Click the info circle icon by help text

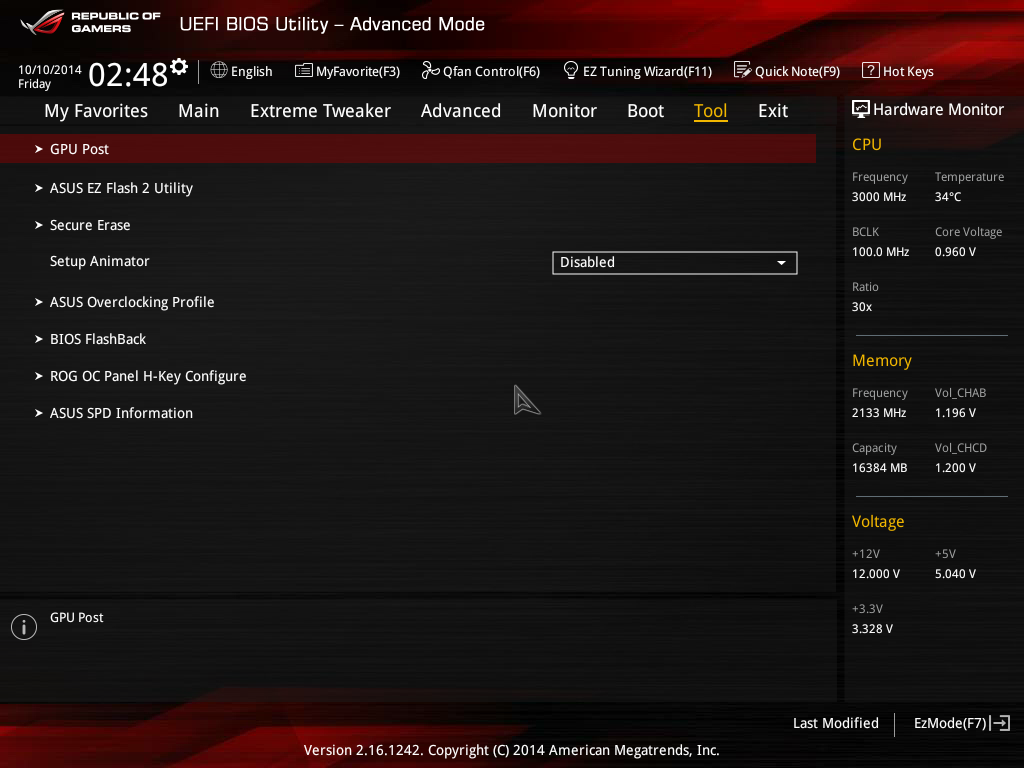point(24,627)
